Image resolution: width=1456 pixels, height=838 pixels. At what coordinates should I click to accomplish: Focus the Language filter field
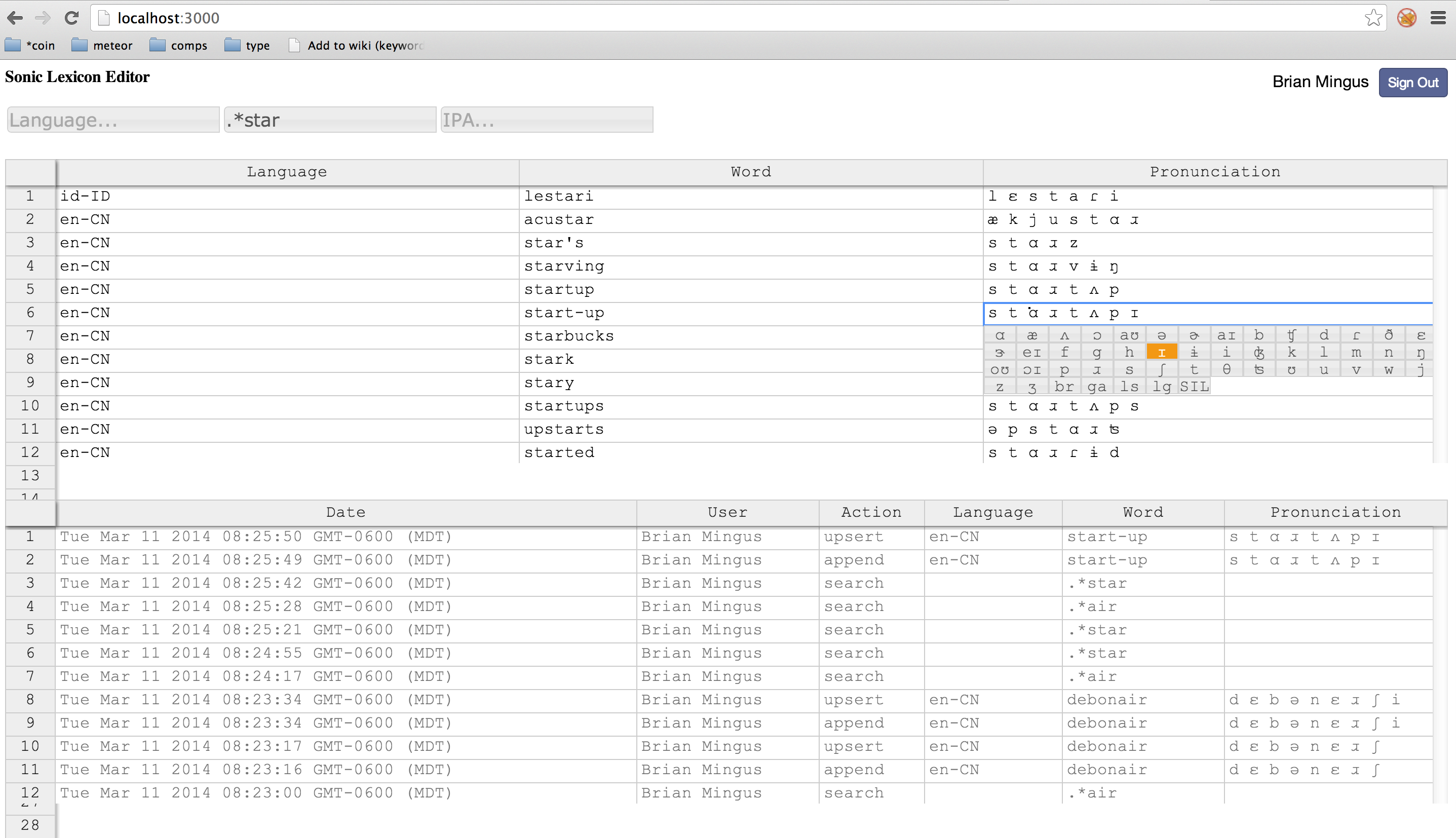113,120
